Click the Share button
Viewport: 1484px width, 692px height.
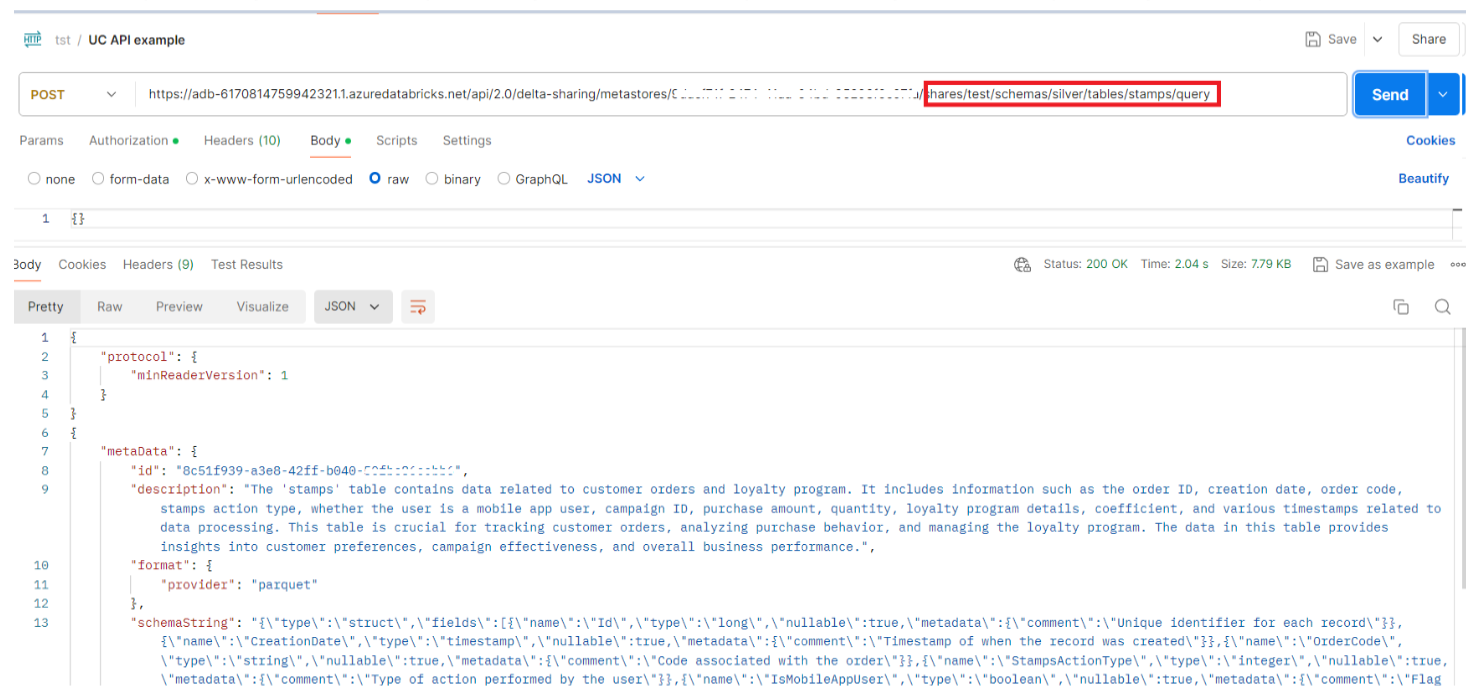(1429, 40)
